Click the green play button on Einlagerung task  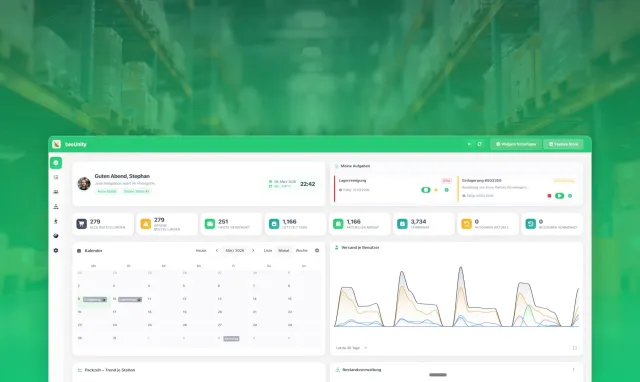(559, 196)
